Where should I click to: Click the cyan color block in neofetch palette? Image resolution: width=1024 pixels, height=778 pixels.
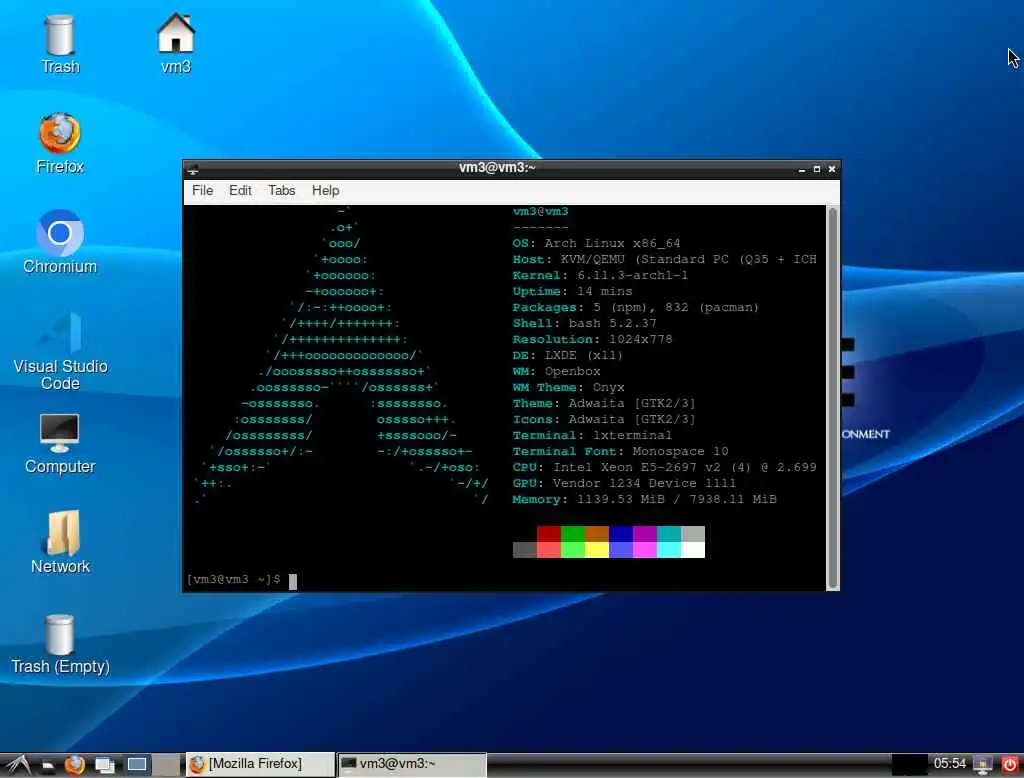[669, 550]
